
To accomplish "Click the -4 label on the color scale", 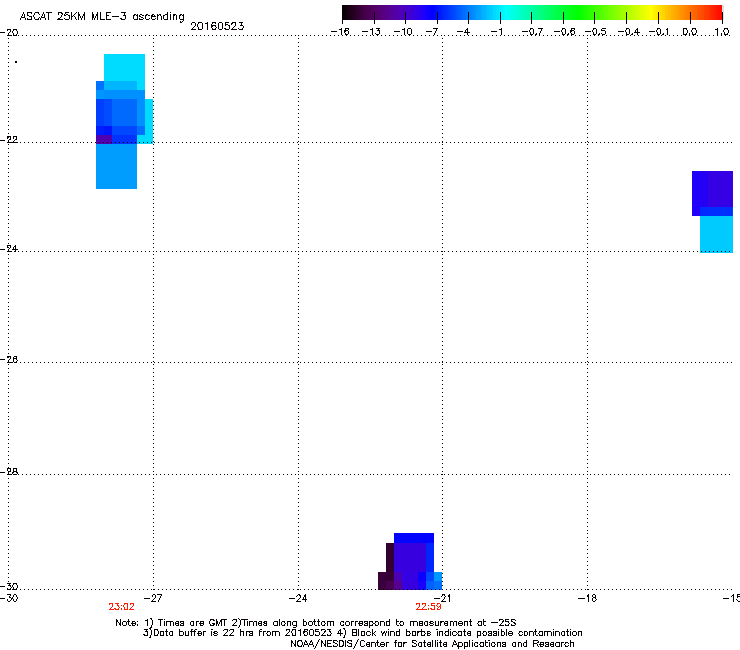I will (463, 32).
